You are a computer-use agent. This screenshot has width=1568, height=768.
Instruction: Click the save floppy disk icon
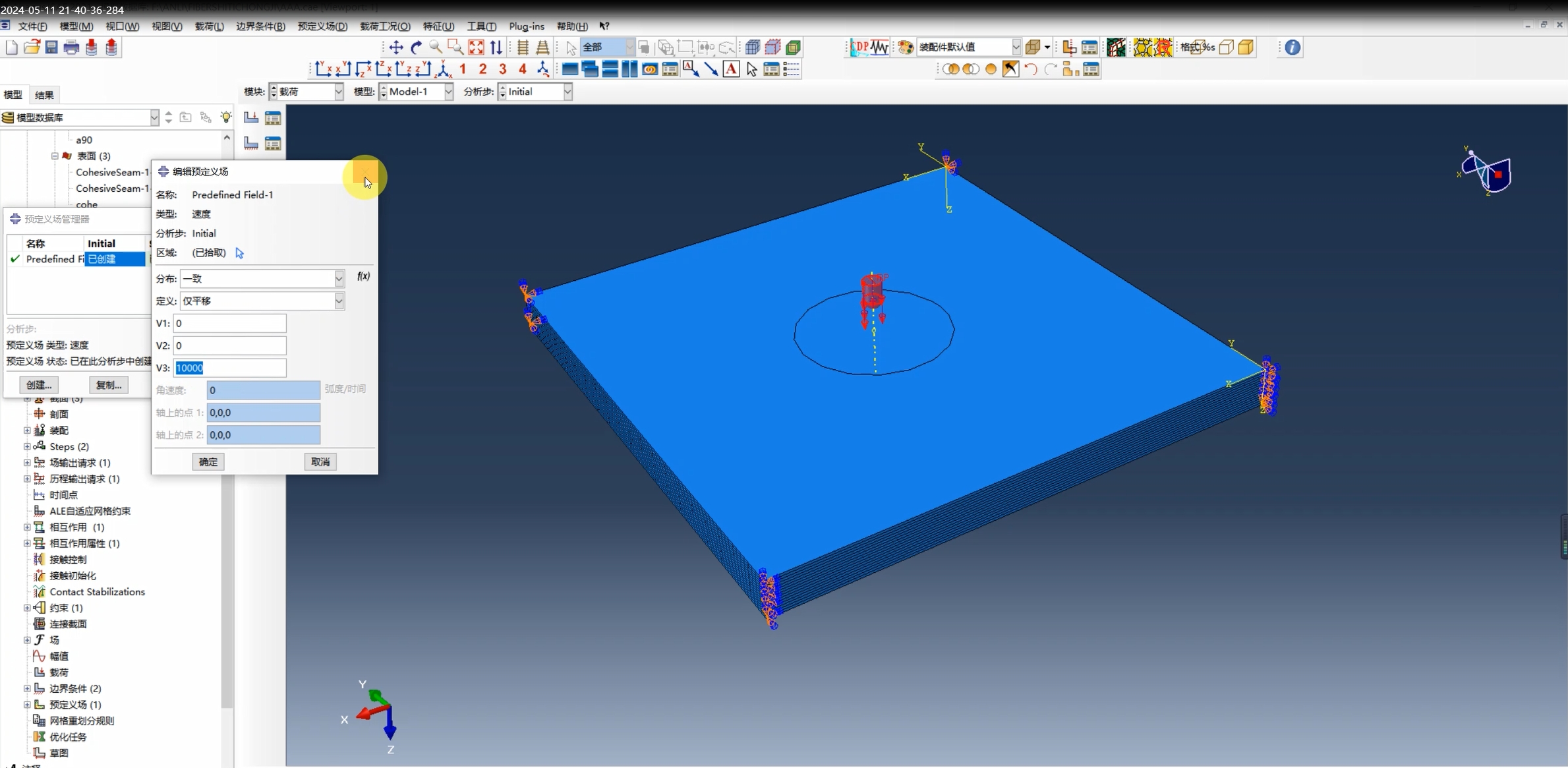pyautogui.click(x=51, y=47)
